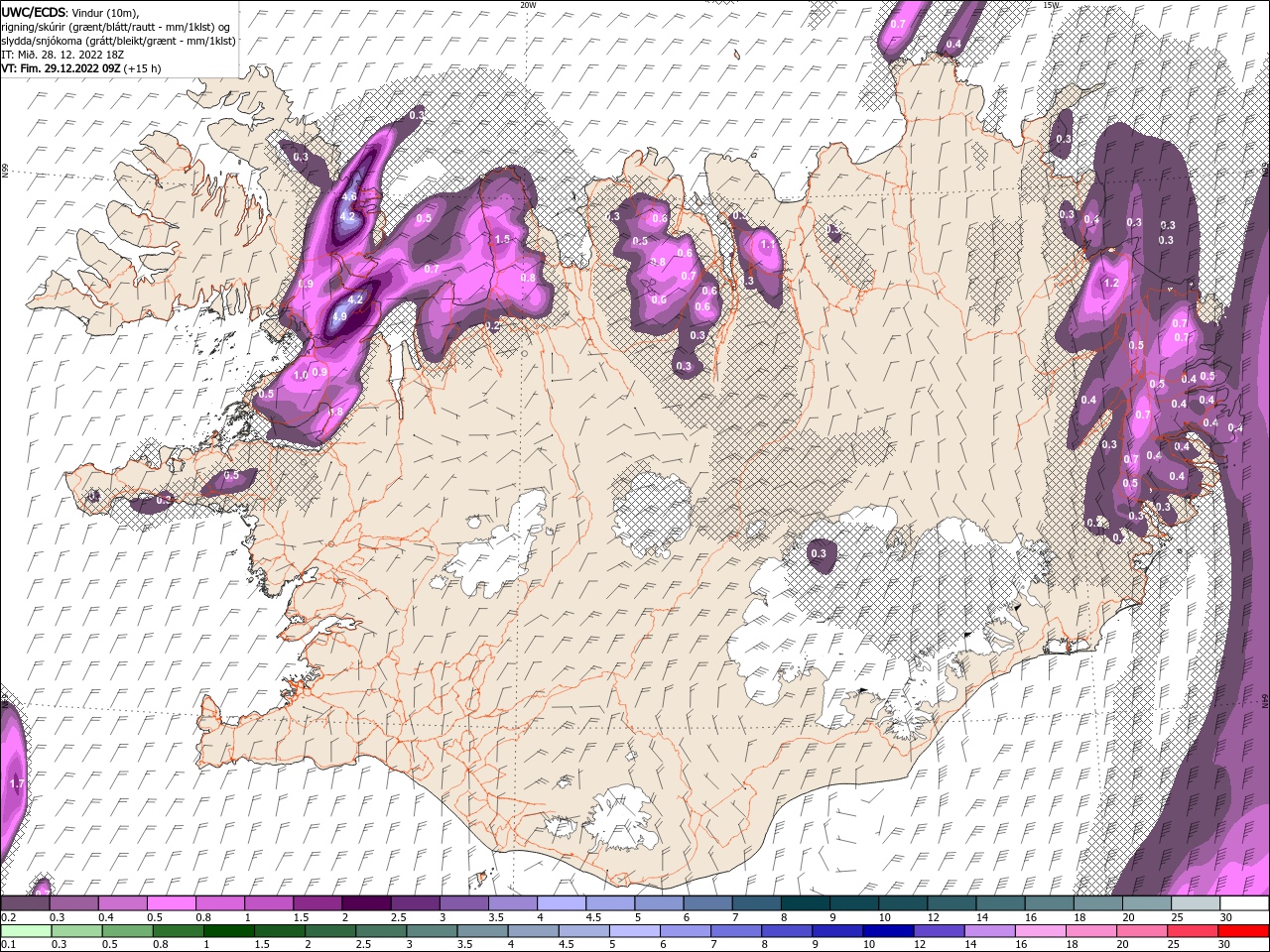The image size is (1270, 952).
Task: Click the init time 'IT: Mið. 28. 12. 2022 18Z'
Action: click(63, 55)
